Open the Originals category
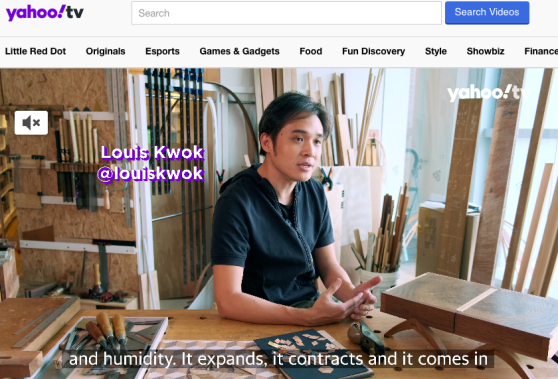The image size is (558, 379). (105, 51)
